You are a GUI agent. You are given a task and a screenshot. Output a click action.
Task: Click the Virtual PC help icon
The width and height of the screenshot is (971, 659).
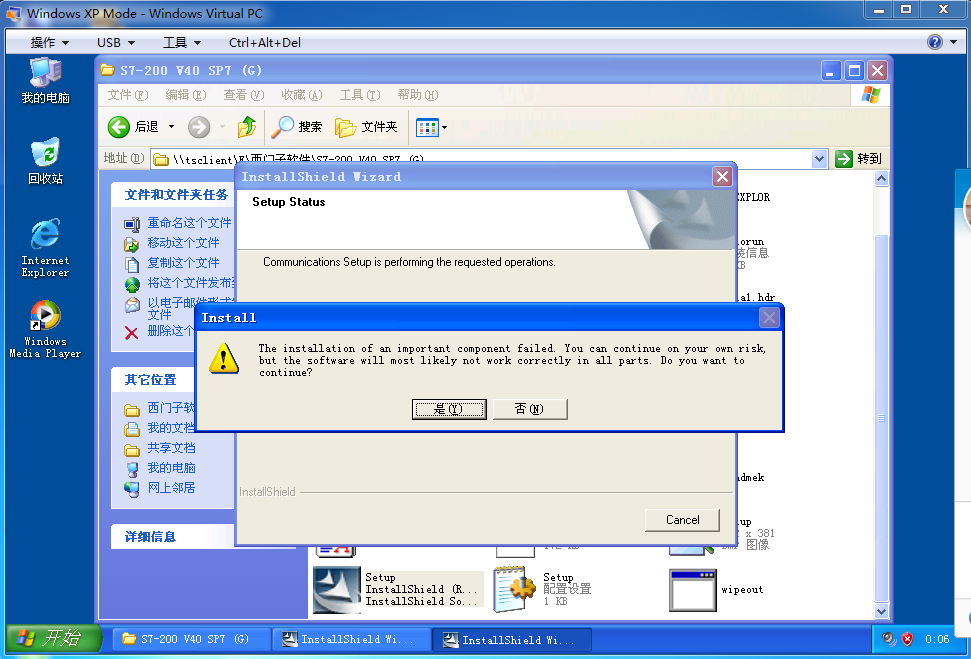[934, 42]
